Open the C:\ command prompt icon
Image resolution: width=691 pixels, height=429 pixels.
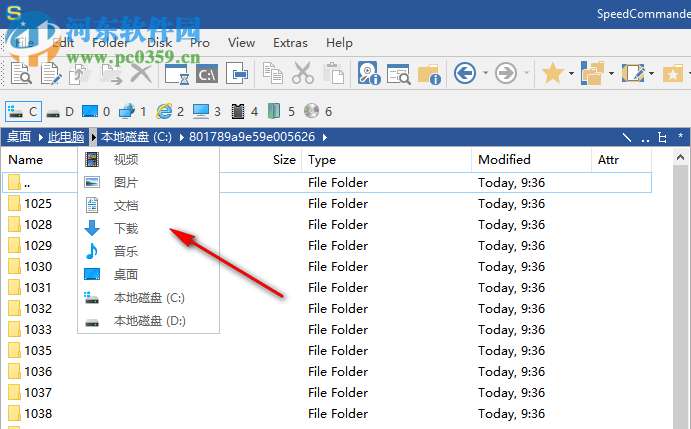(x=207, y=74)
